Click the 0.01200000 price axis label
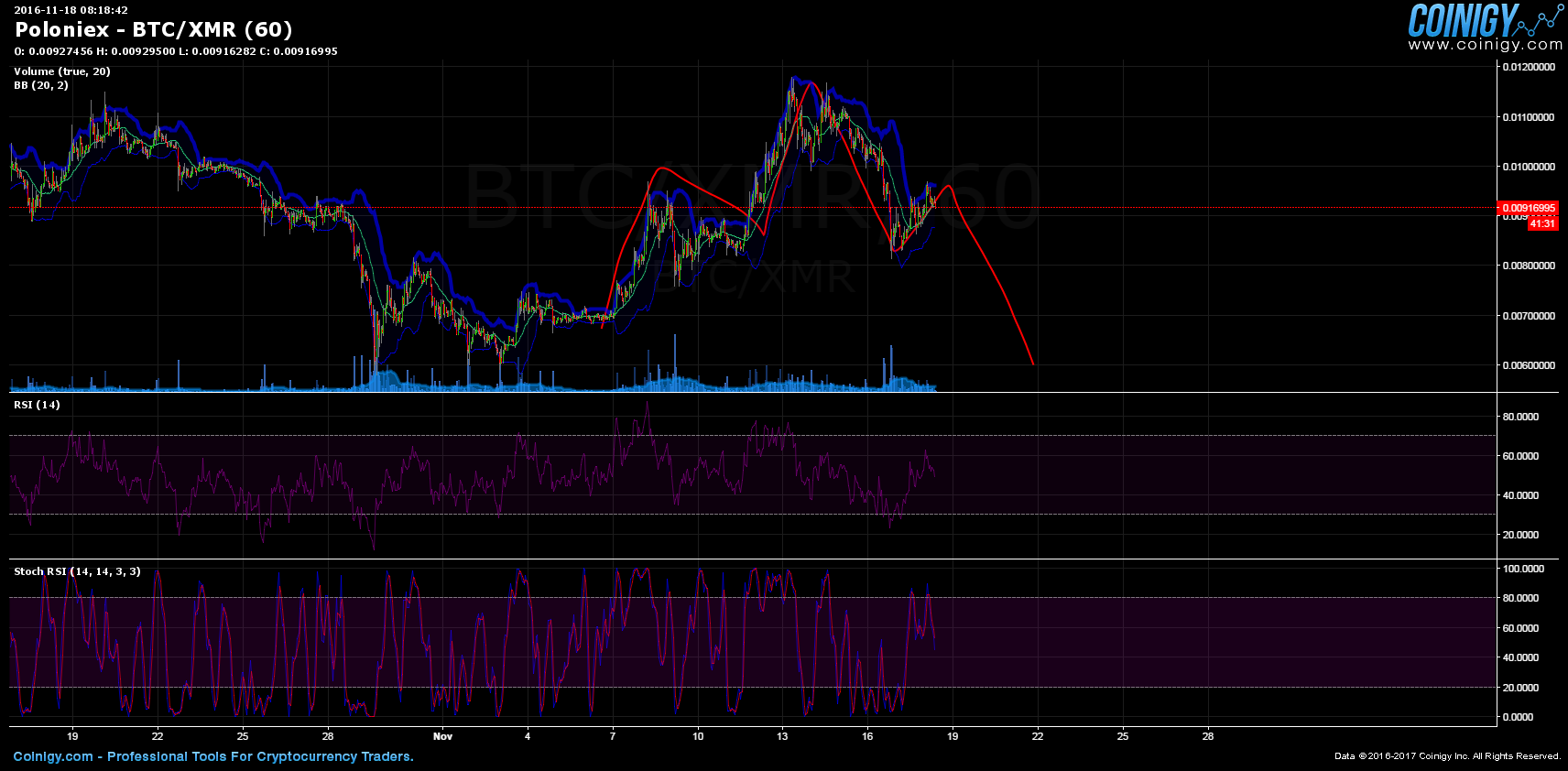1568x771 pixels. point(1528,67)
